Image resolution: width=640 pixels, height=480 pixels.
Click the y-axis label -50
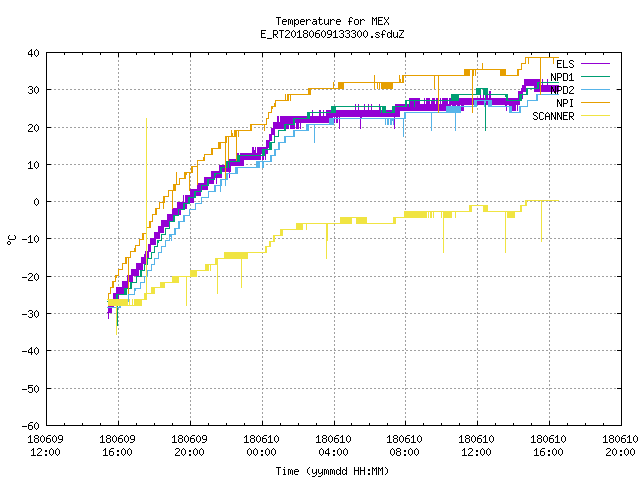31,389
